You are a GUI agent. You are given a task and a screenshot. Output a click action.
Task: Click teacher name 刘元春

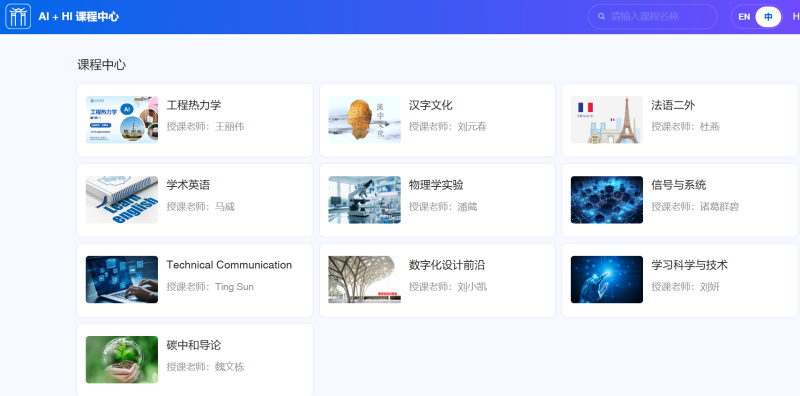(472, 127)
